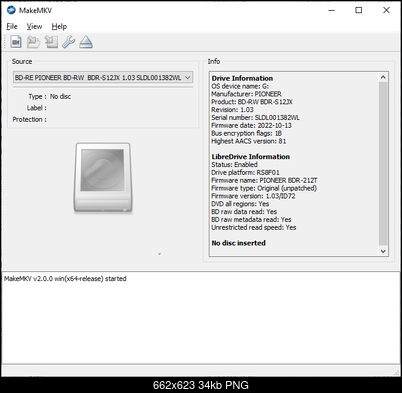Click the 'Firmware version' line
The height and width of the screenshot is (393, 402).
click(x=253, y=196)
